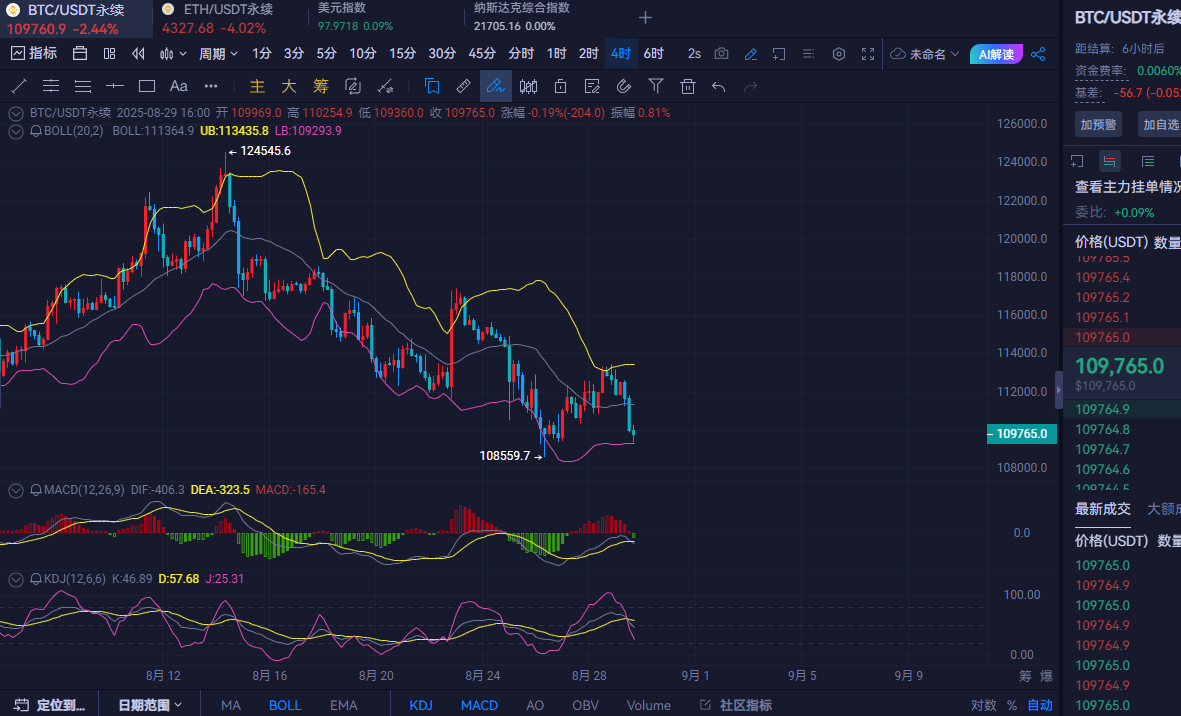Undo the last drawing action
This screenshot has height=716, width=1181.
point(719,87)
